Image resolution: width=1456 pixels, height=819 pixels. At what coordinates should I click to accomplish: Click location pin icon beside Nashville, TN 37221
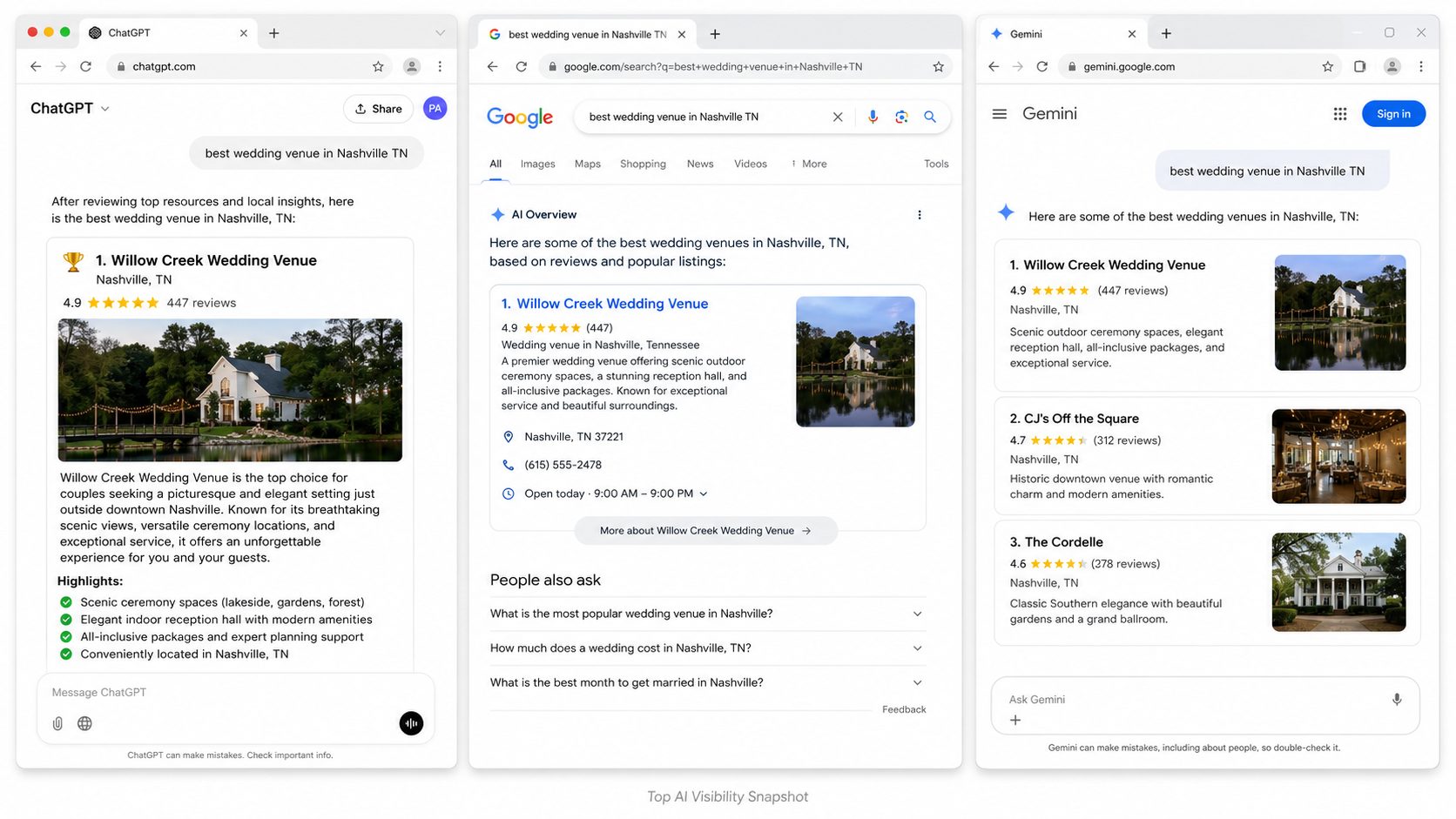509,437
